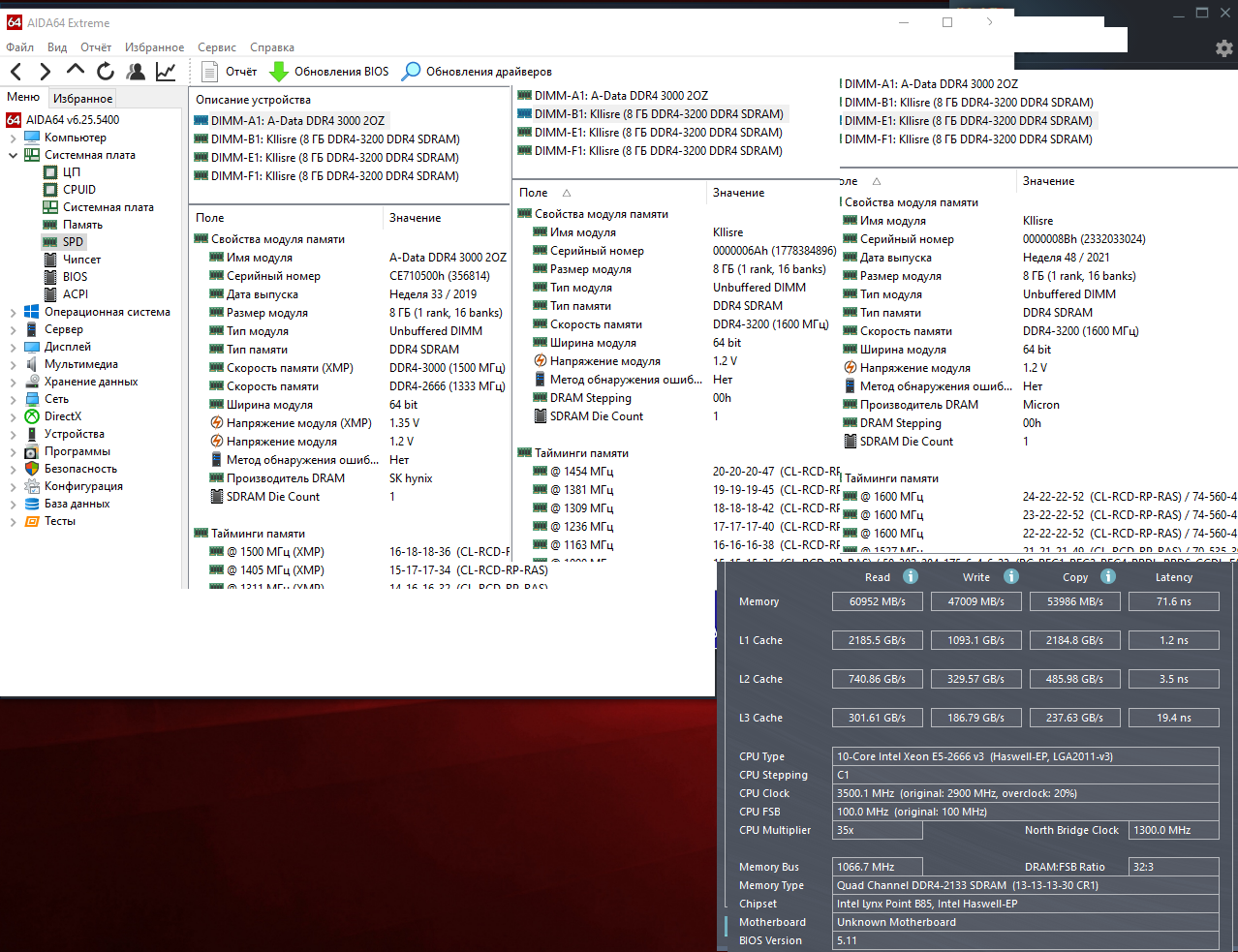Select the ЦП tree item

(x=62, y=172)
